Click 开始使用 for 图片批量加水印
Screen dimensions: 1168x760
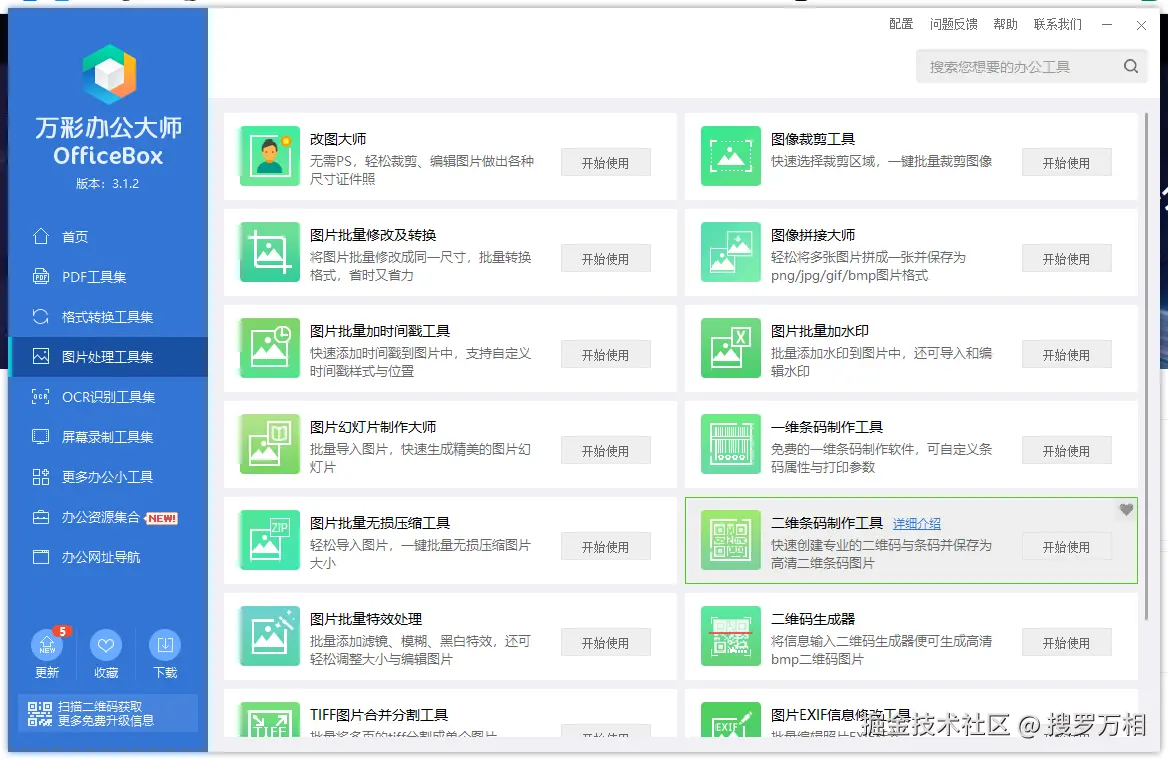tap(1066, 355)
